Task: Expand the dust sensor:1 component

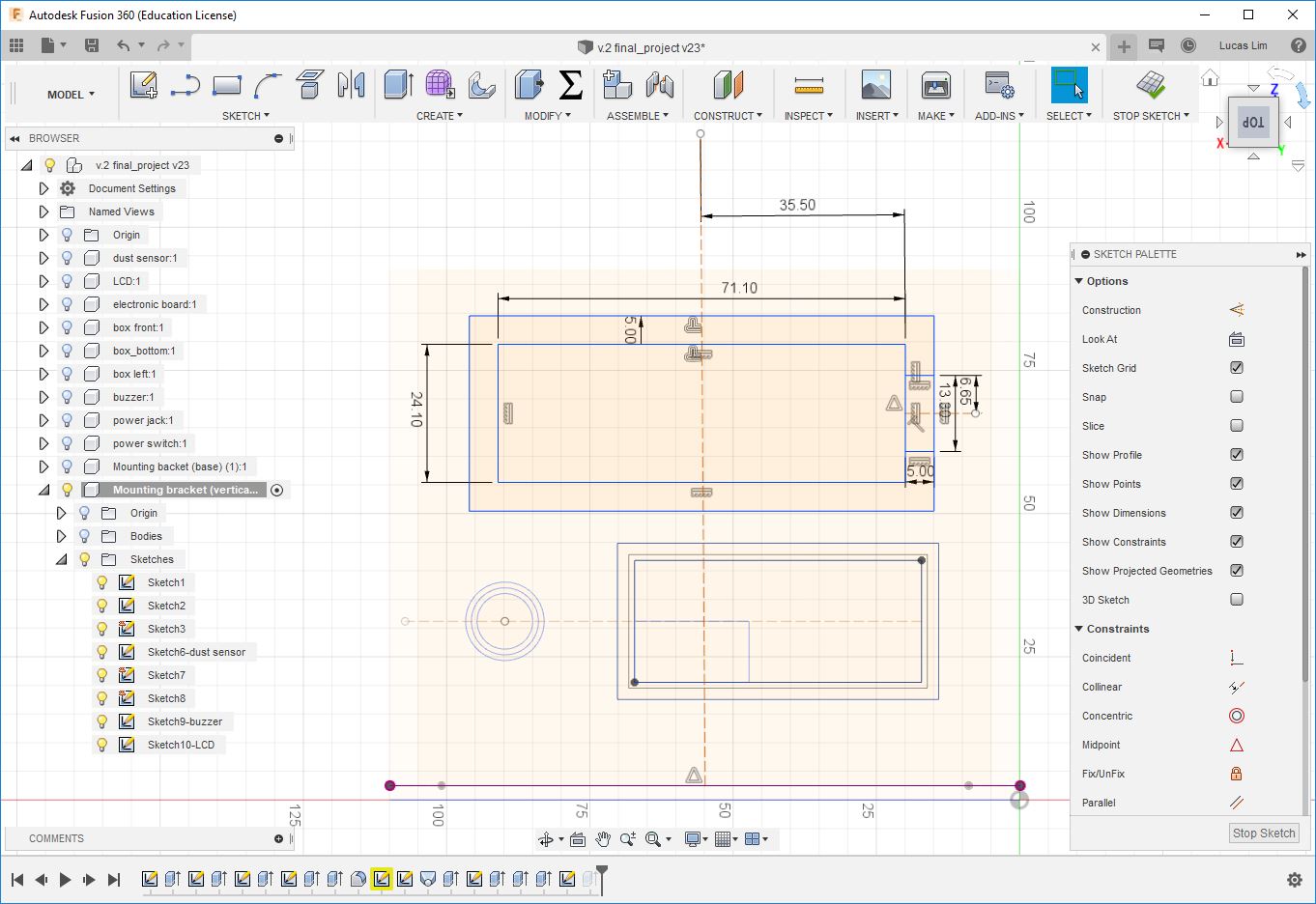Action: click(x=43, y=258)
